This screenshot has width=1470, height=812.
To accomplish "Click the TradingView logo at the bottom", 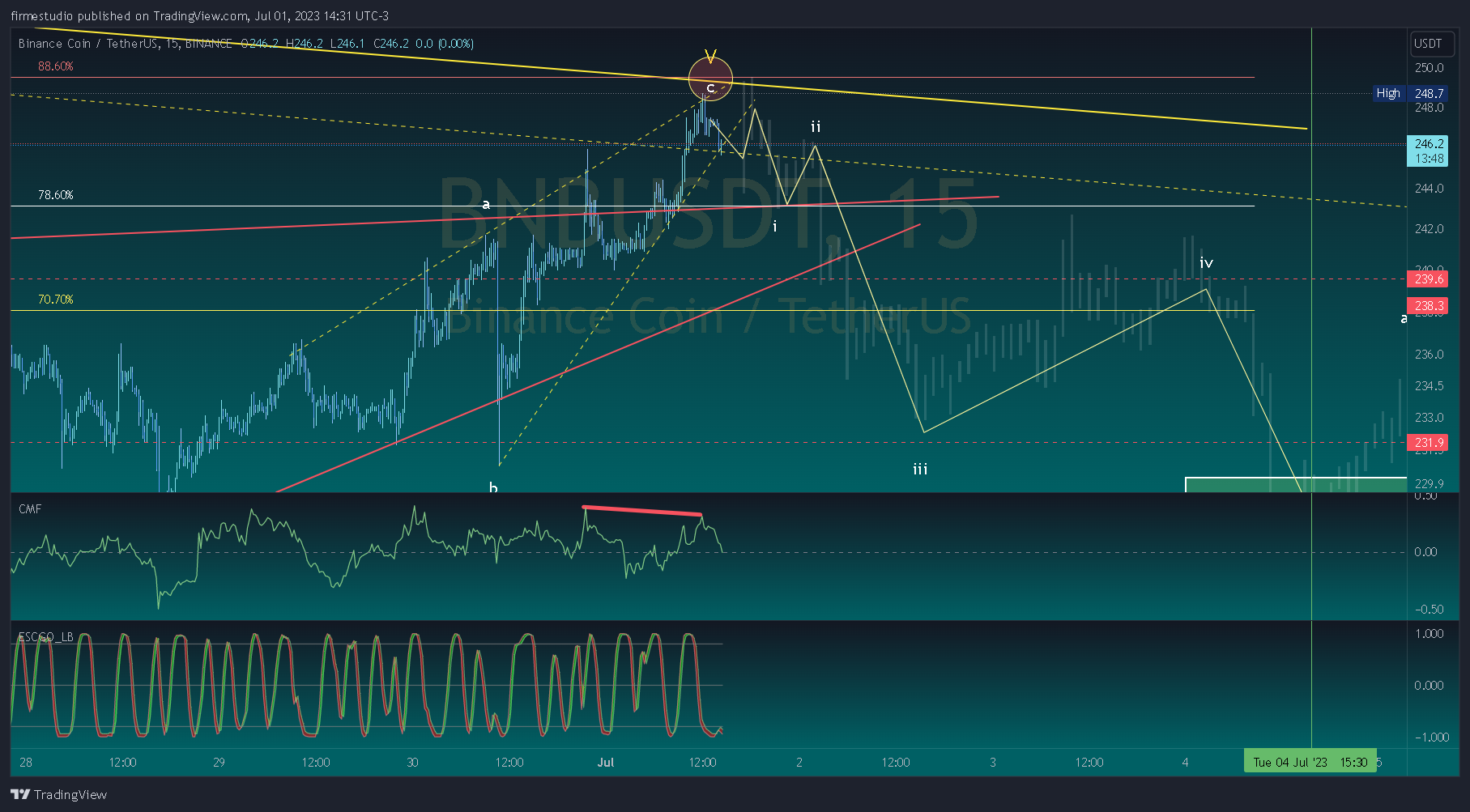I will click(59, 794).
